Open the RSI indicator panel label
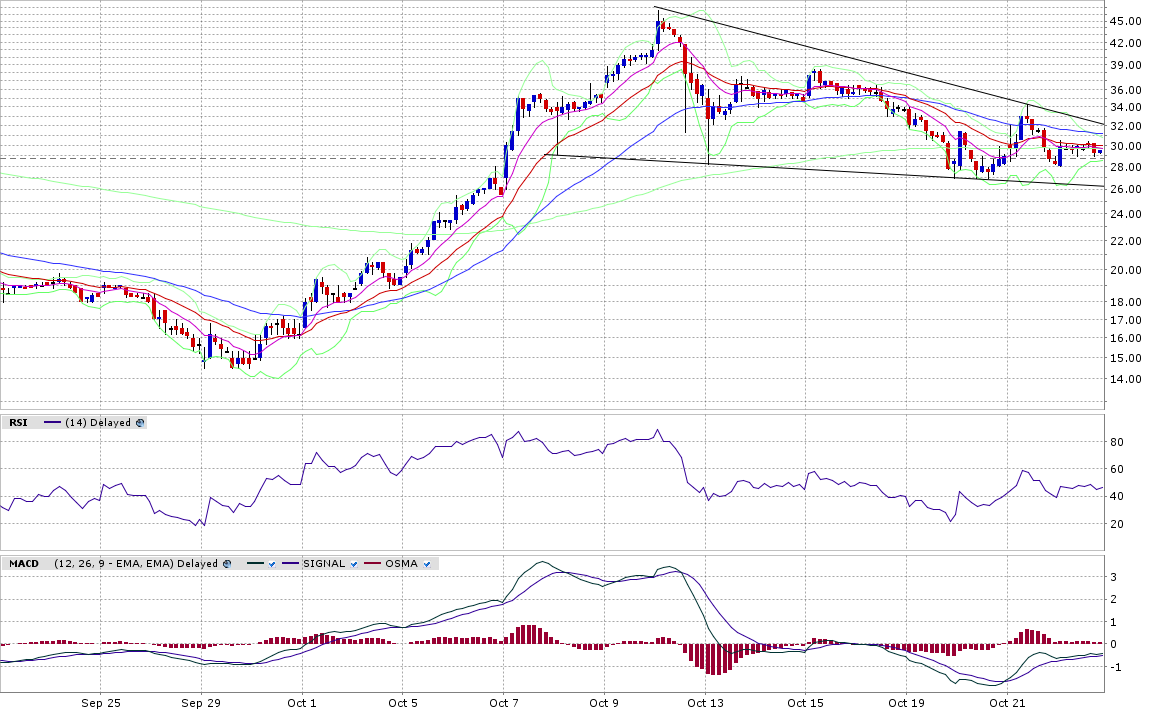 coord(18,423)
